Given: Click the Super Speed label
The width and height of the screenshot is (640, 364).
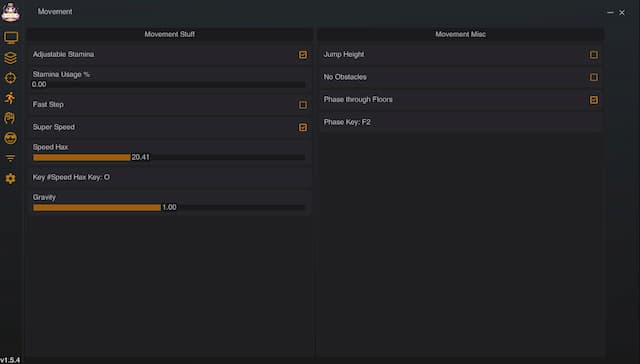Looking at the screenshot, I should (x=53, y=127).
